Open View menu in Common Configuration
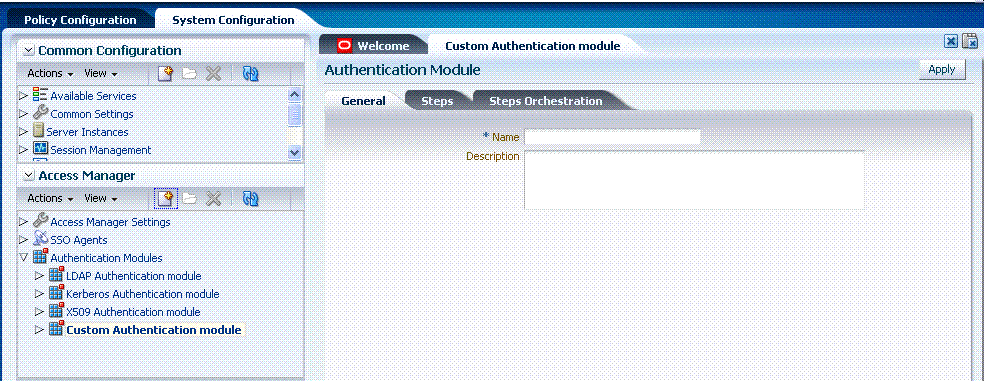 [100, 73]
